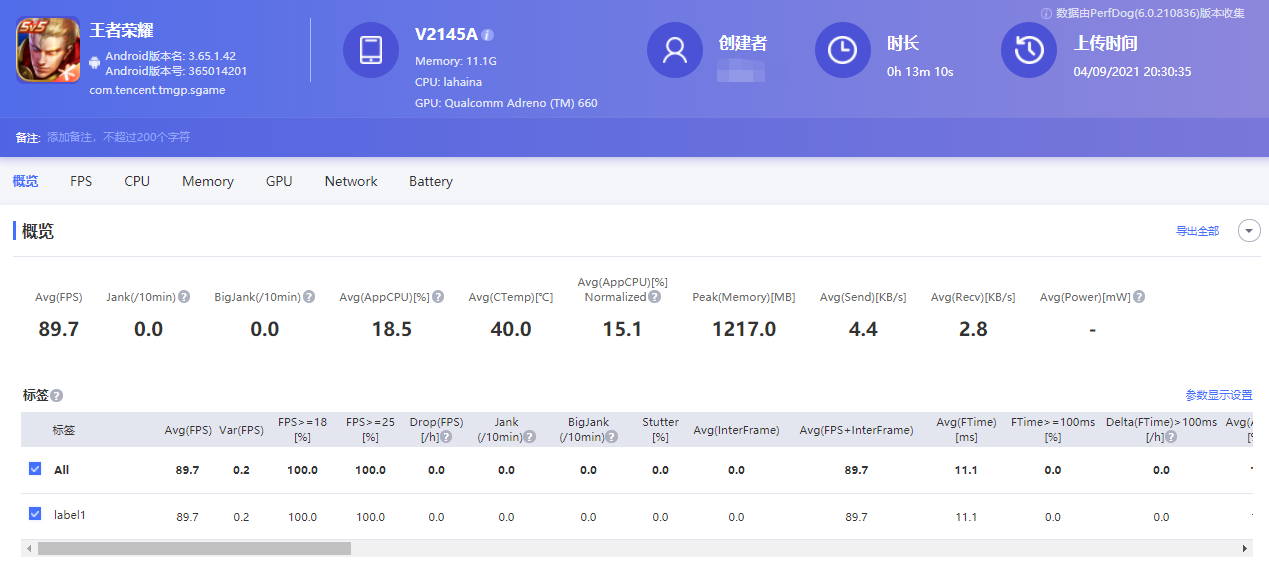
Task: Open 参数显示设置 parameter display settings
Action: [x=1218, y=395]
